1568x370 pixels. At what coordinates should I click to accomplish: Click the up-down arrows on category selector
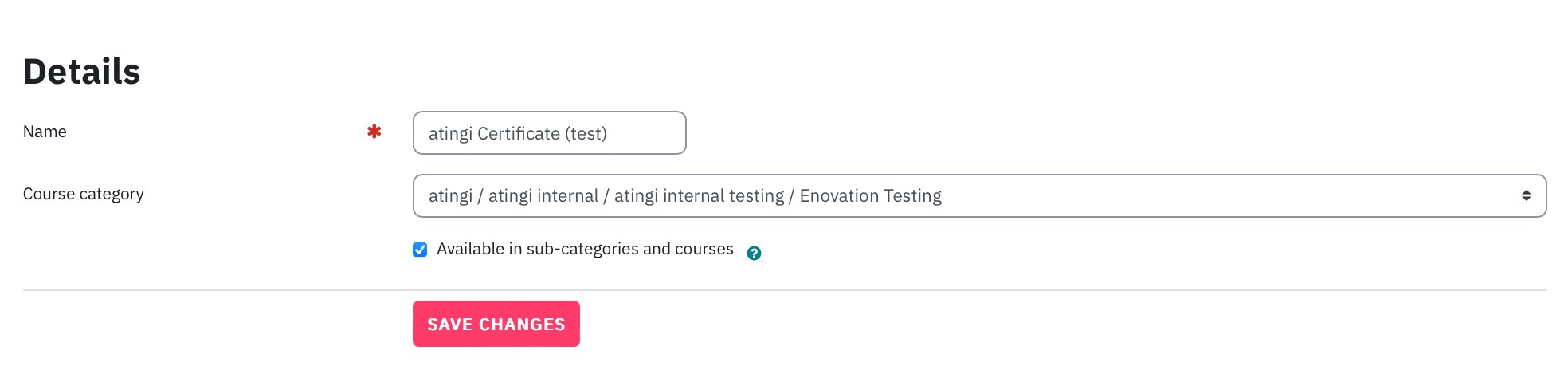[x=1526, y=195]
